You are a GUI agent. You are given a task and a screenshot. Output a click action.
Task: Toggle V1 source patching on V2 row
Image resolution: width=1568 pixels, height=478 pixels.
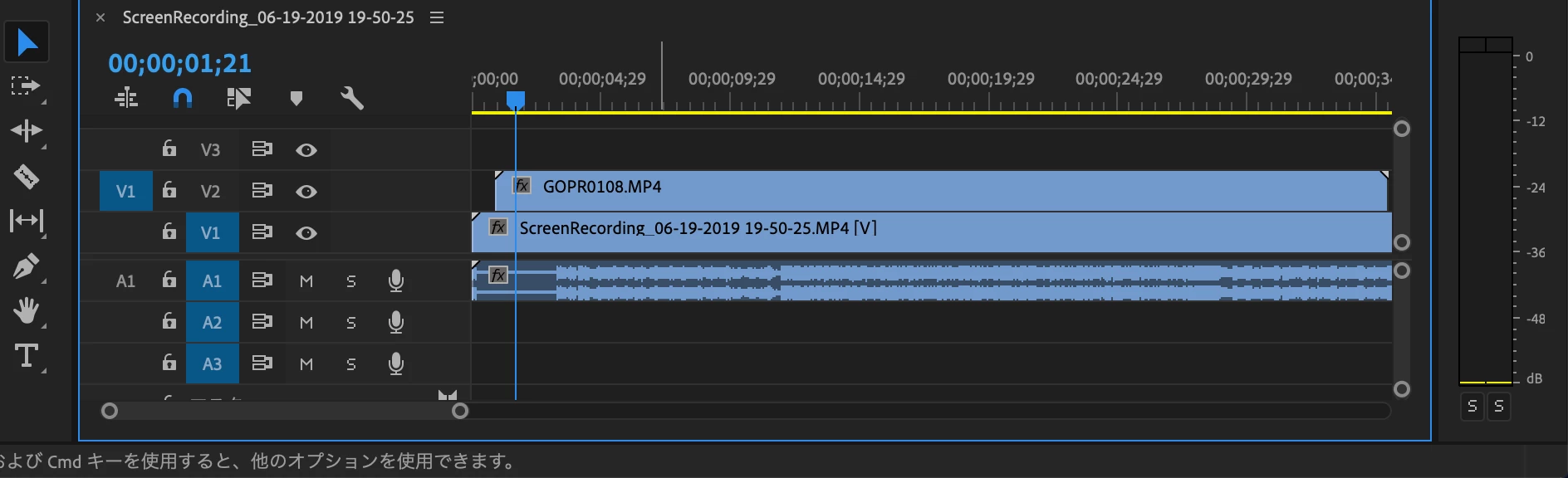coord(125,192)
